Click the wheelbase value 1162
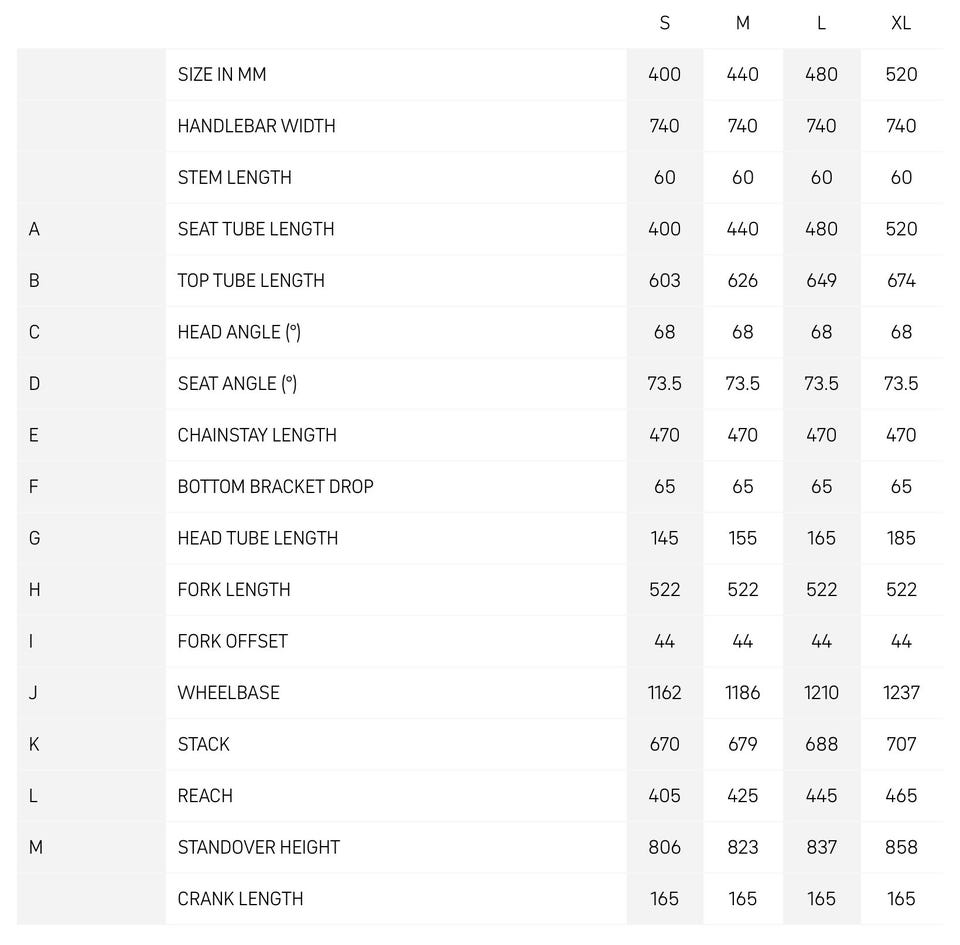 pos(665,693)
